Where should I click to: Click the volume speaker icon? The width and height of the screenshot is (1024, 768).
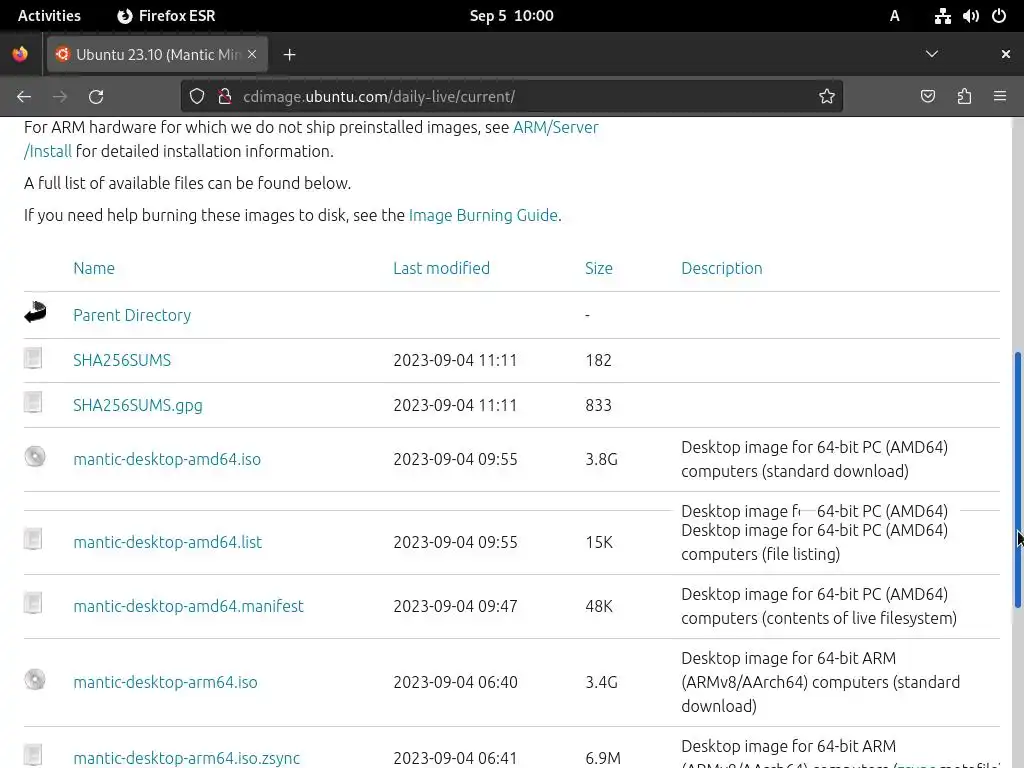click(x=970, y=16)
